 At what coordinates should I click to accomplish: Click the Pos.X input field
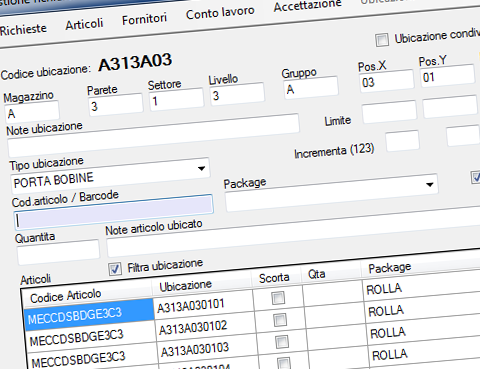pyautogui.click(x=387, y=81)
